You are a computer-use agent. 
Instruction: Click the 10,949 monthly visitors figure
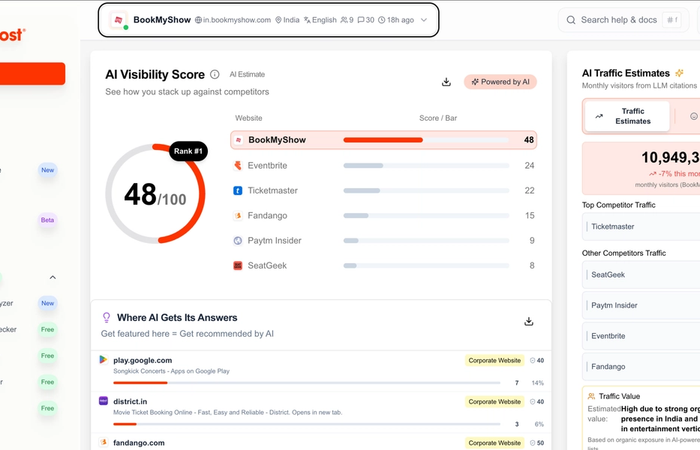[x=671, y=157]
